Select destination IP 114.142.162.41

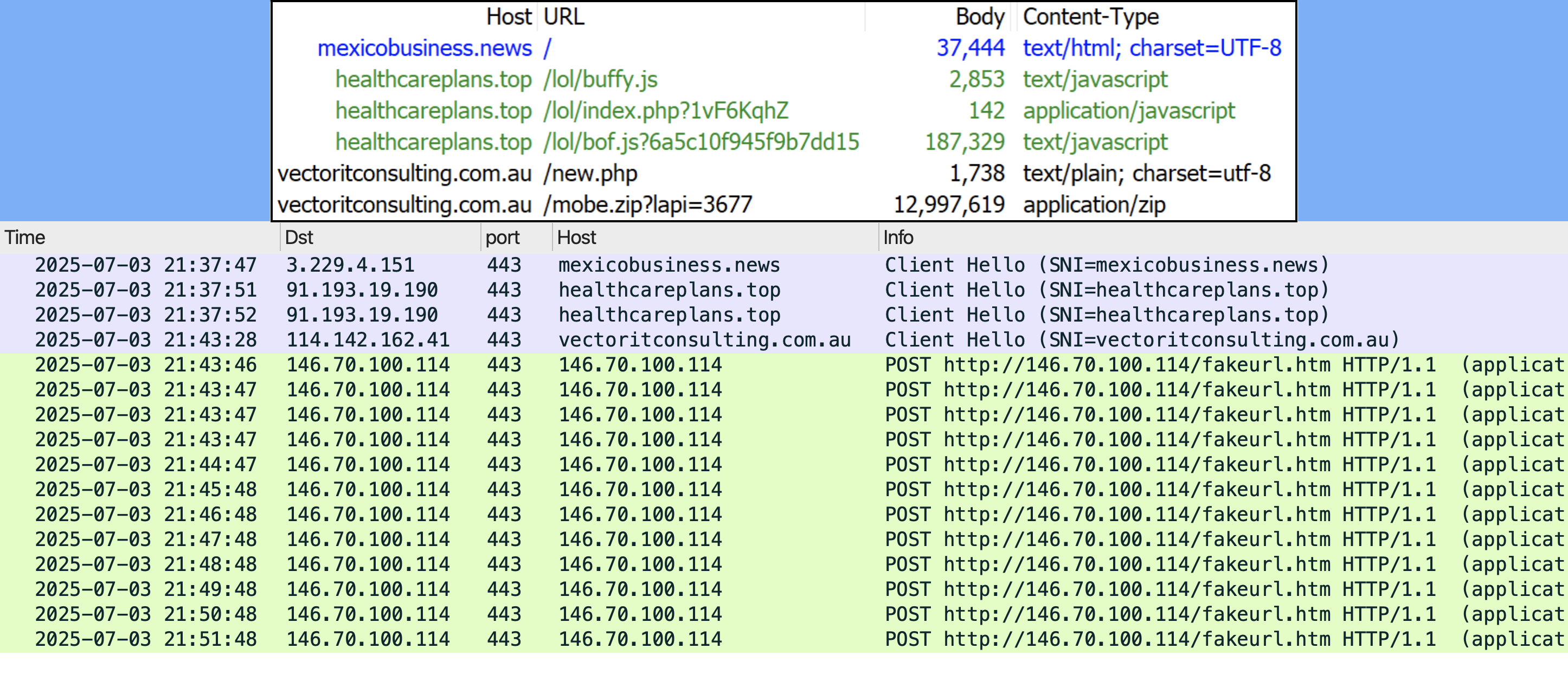click(x=368, y=340)
